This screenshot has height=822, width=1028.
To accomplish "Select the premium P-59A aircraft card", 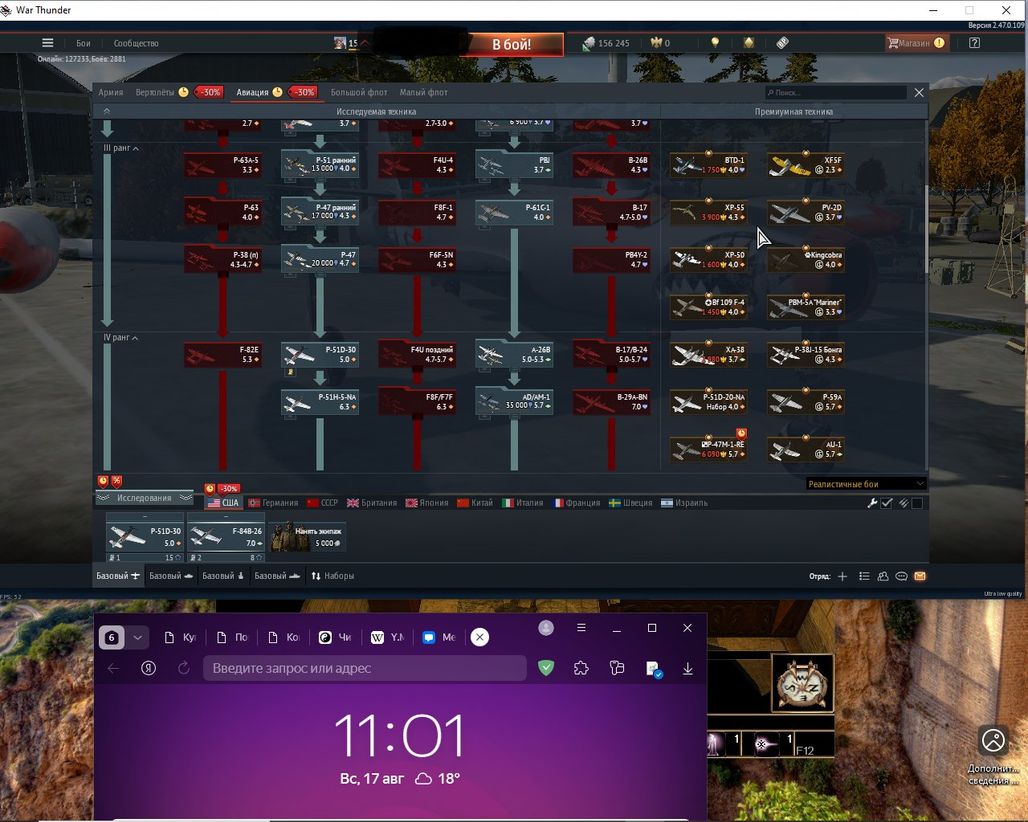I will (x=806, y=401).
